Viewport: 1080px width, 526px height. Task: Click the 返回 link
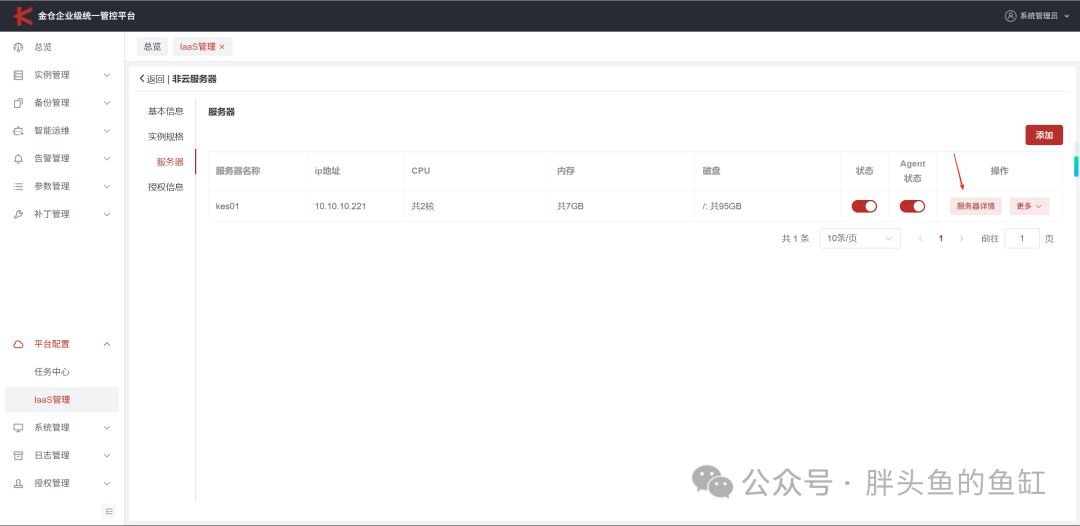(x=155, y=78)
